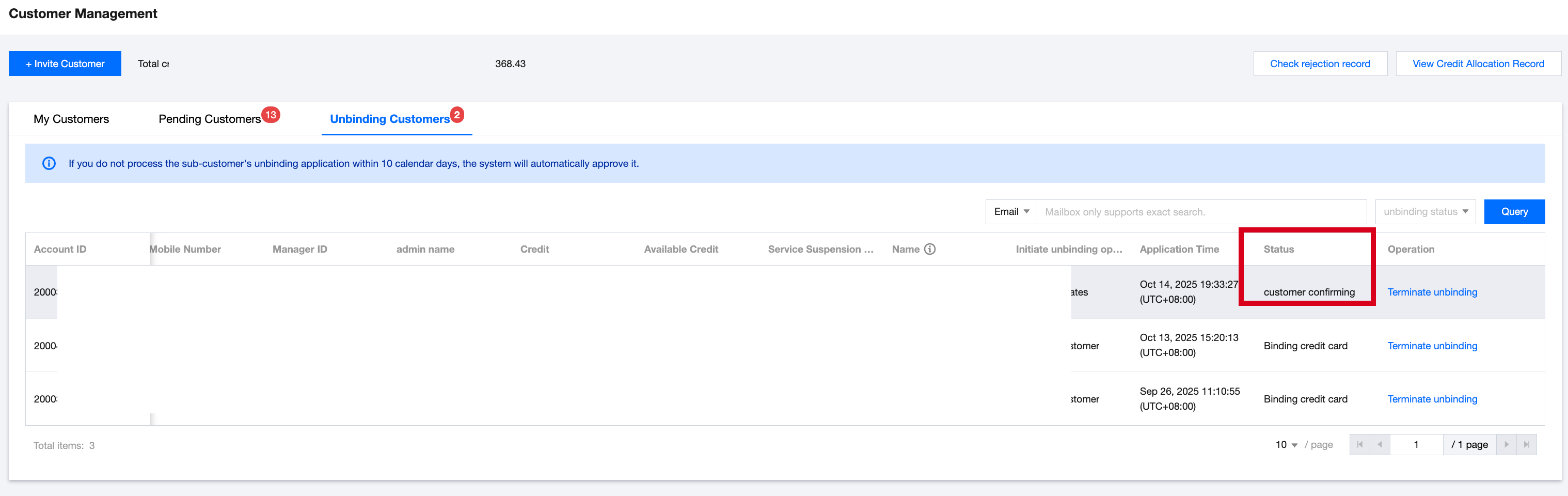Focus the mailbox exact search field
This screenshot has width=1568, height=496.
click(1201, 212)
